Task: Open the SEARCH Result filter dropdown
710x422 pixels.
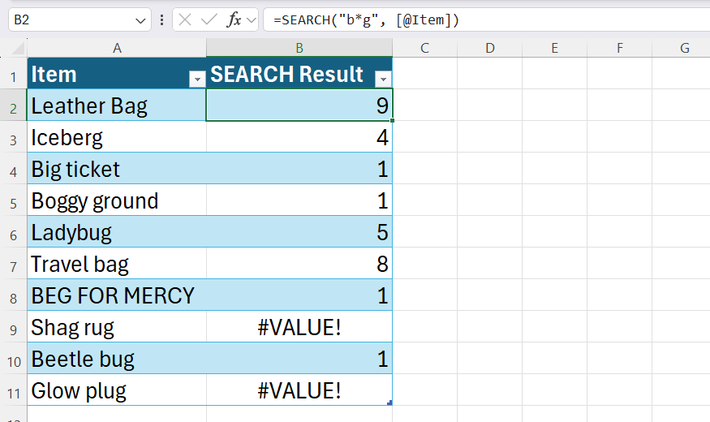Action: click(383, 79)
